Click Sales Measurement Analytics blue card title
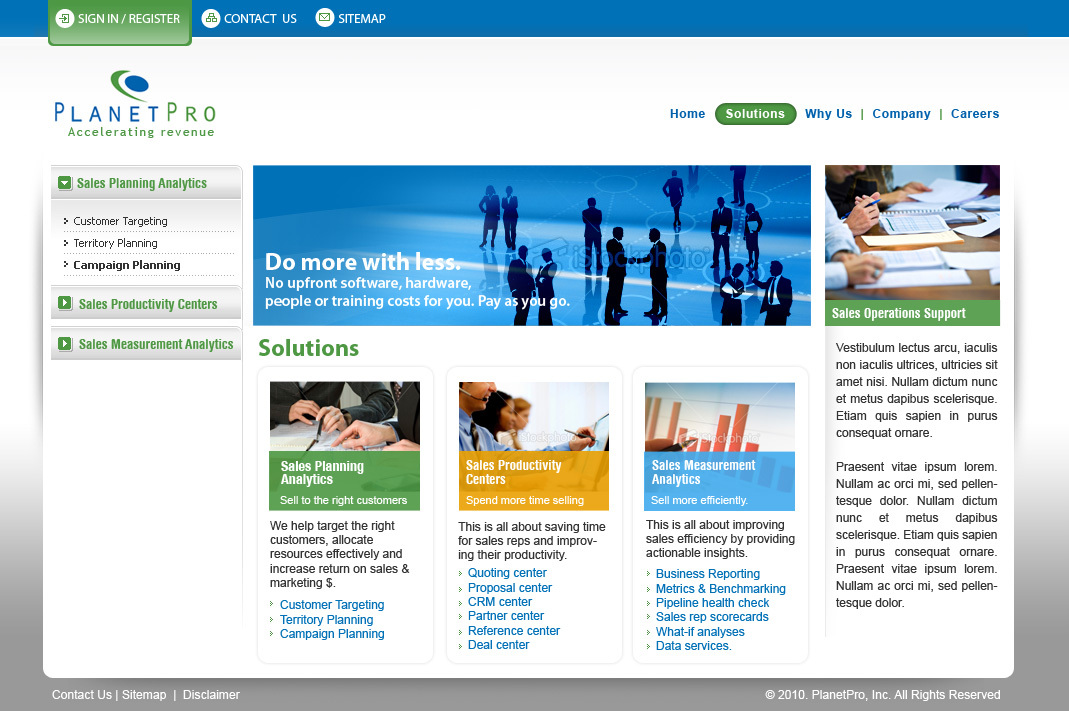This screenshot has height=711, width=1069. tap(703, 472)
